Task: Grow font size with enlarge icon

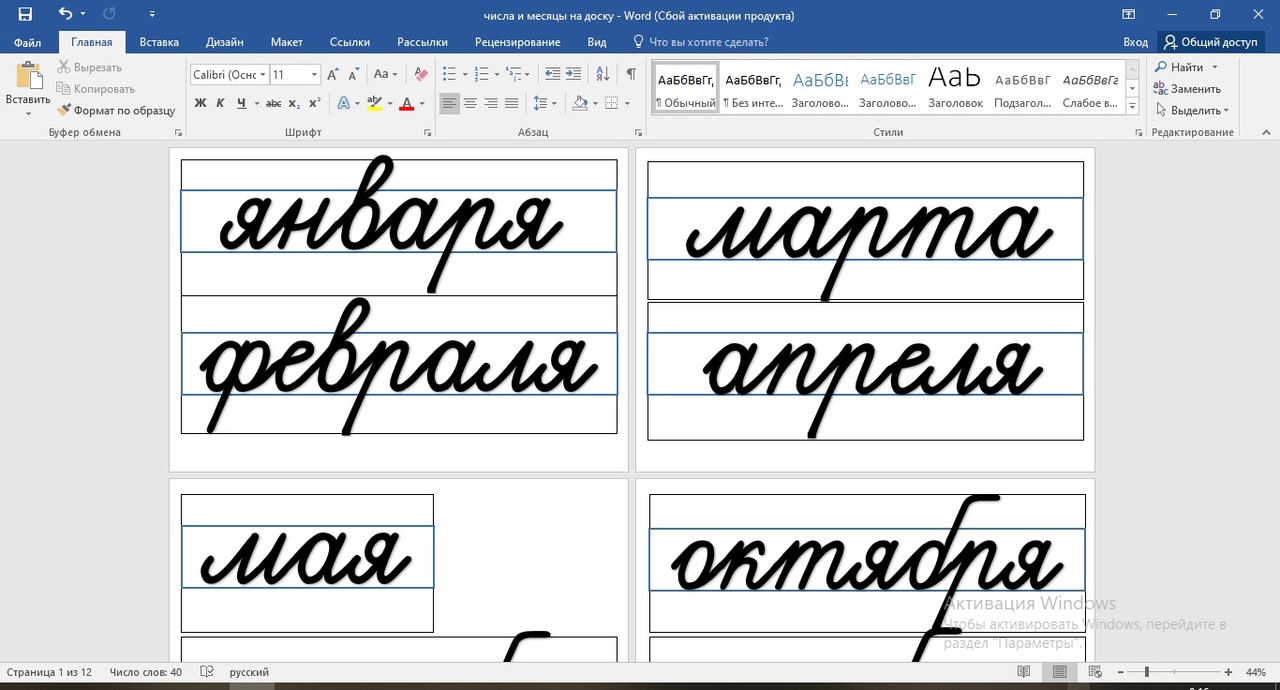Action: click(334, 74)
